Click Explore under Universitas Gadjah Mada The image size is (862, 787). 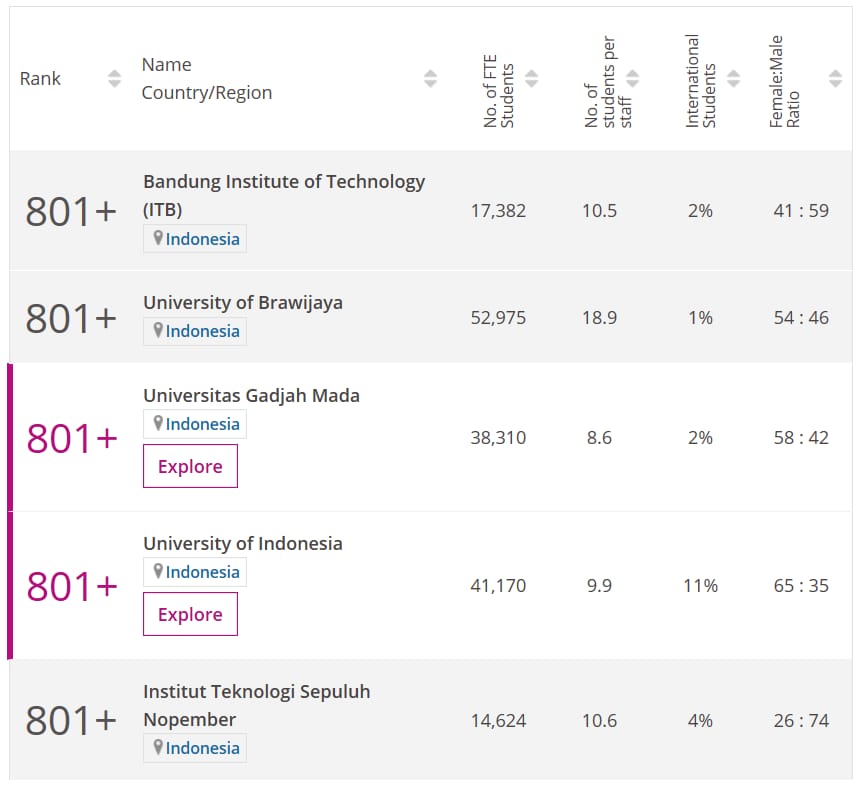click(x=190, y=467)
